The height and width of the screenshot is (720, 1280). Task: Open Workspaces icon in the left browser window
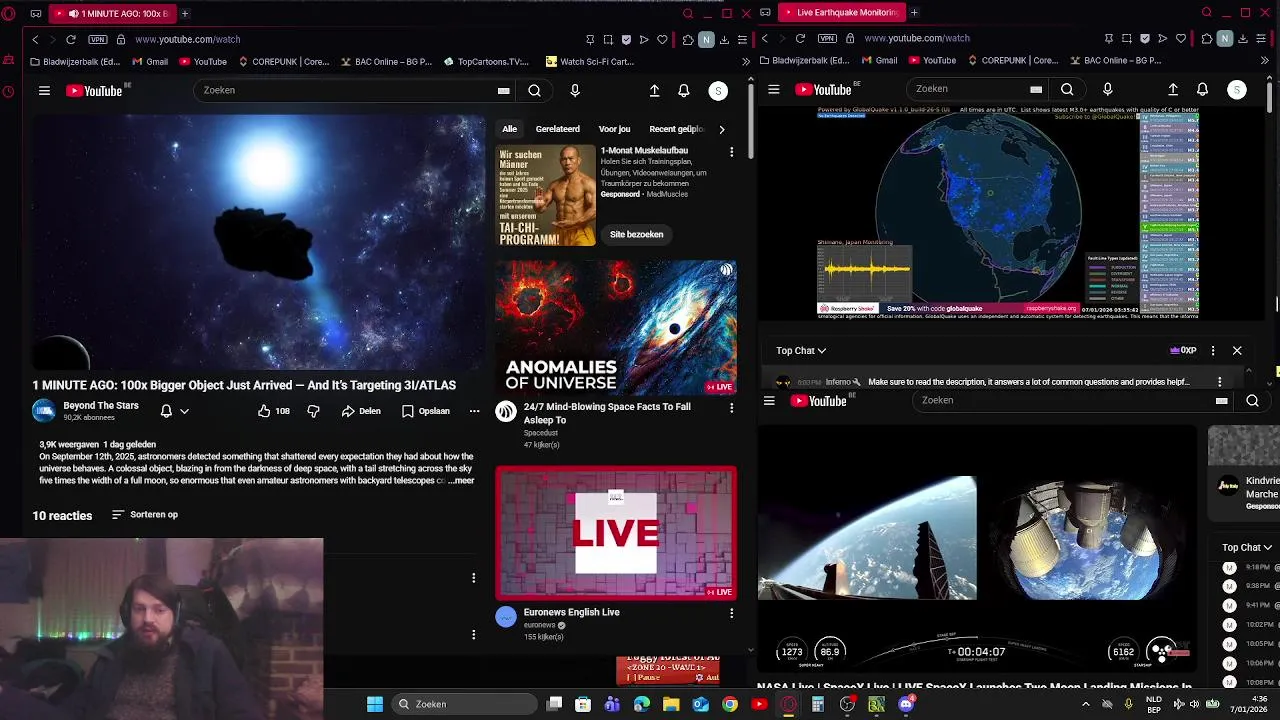point(36,14)
